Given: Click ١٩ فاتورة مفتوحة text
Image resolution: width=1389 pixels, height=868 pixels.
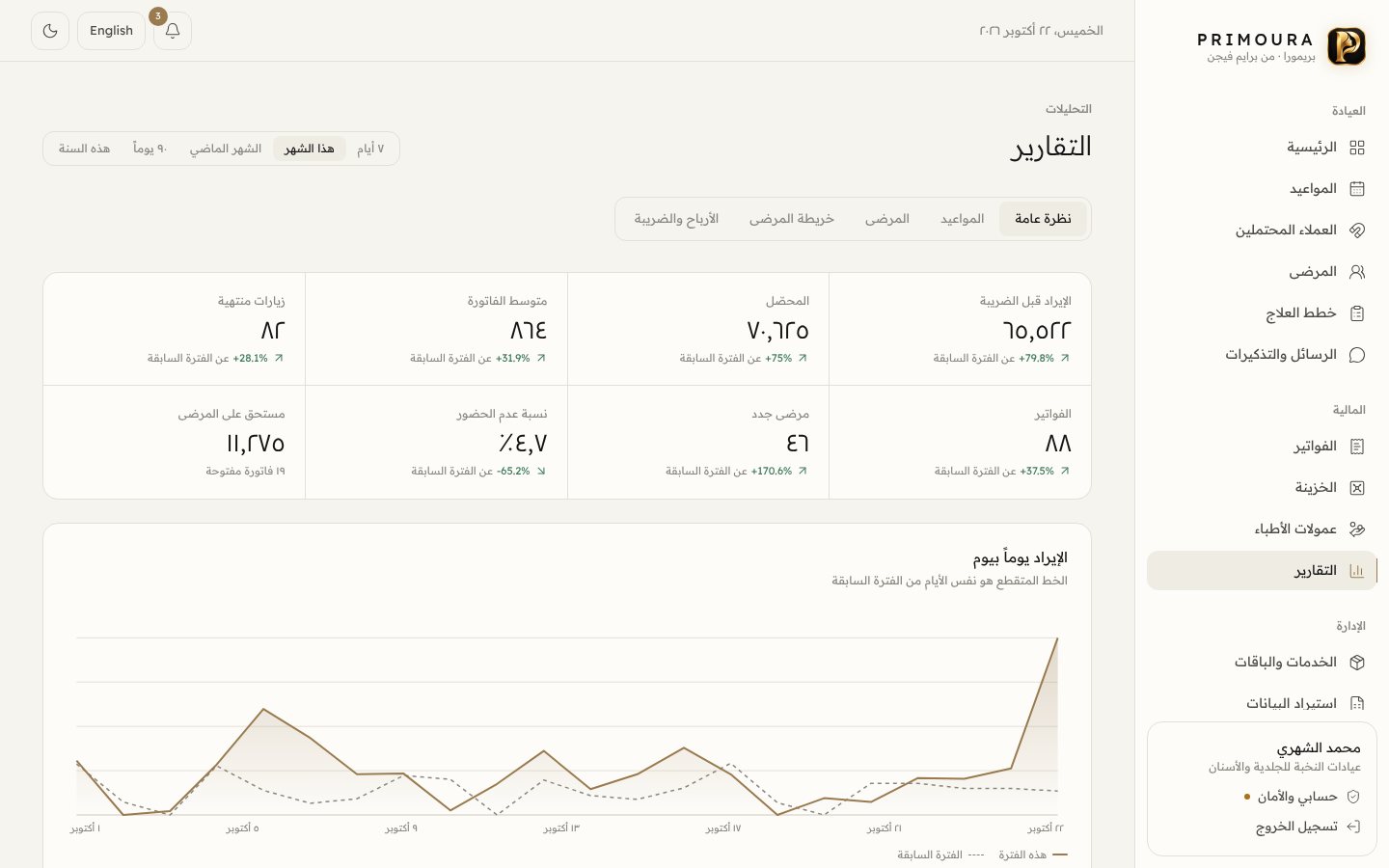Looking at the screenshot, I should 245,472.
